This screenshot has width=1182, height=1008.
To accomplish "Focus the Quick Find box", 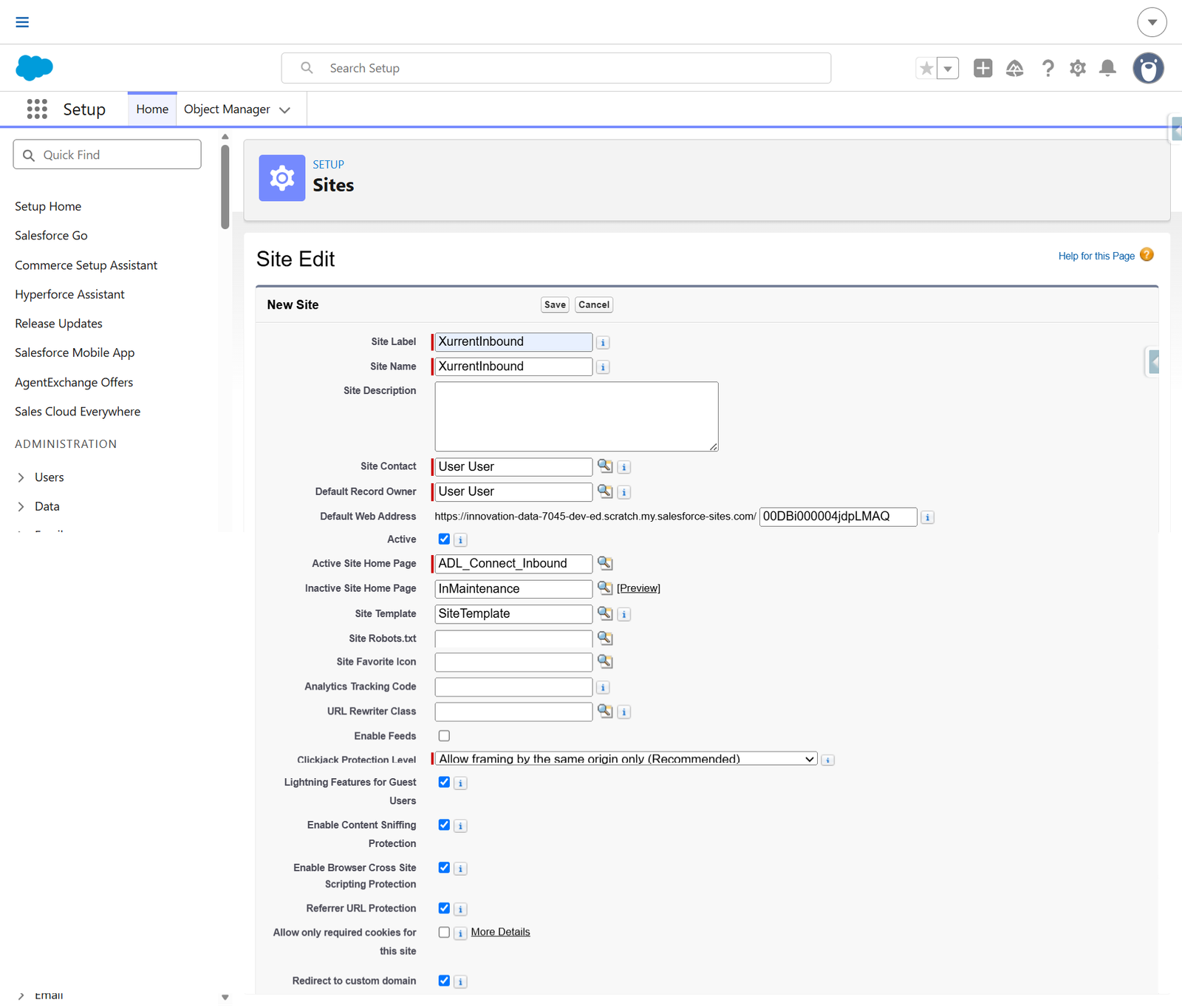I will point(107,154).
